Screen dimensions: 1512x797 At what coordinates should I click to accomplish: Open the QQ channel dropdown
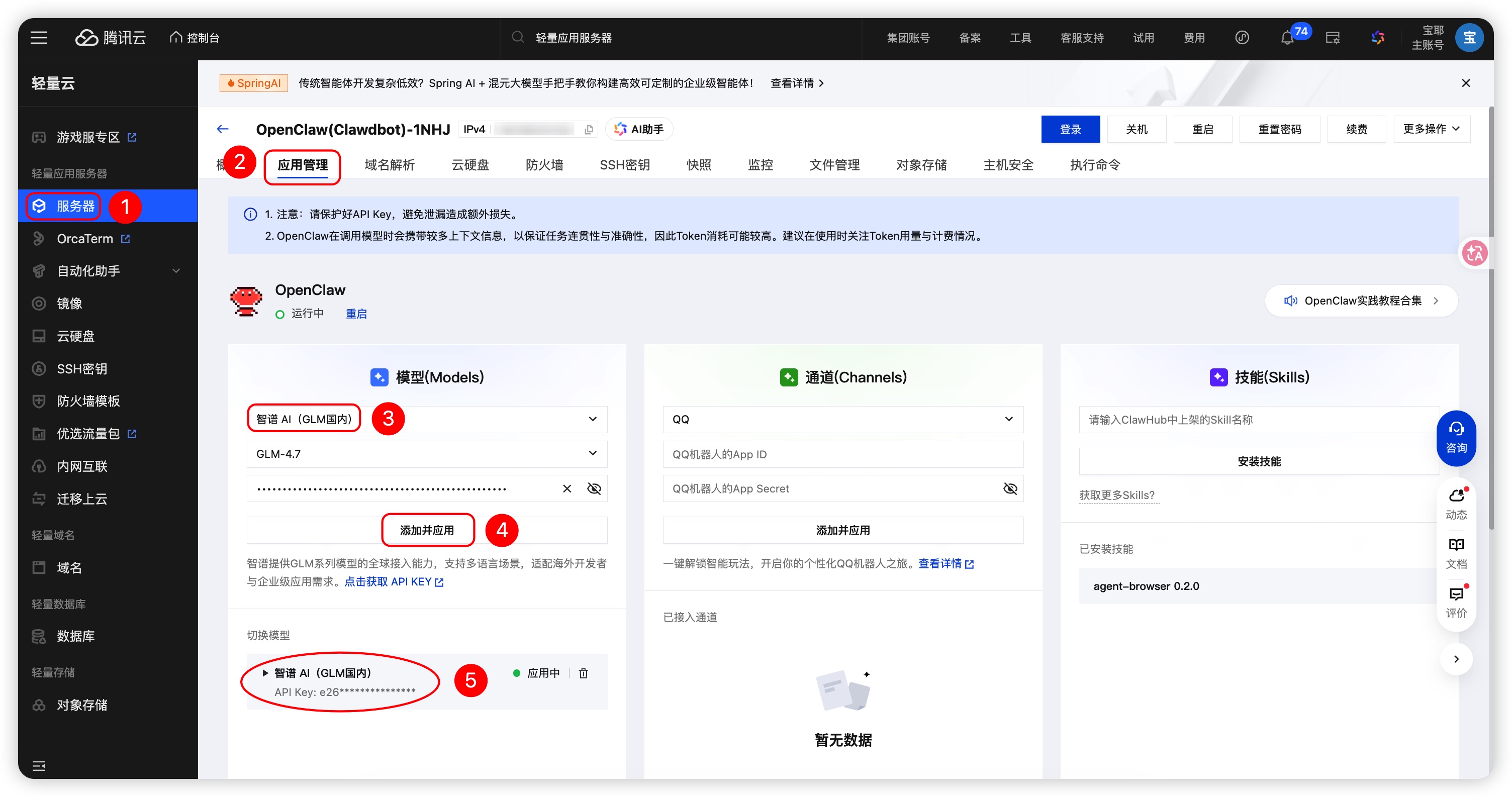point(842,419)
